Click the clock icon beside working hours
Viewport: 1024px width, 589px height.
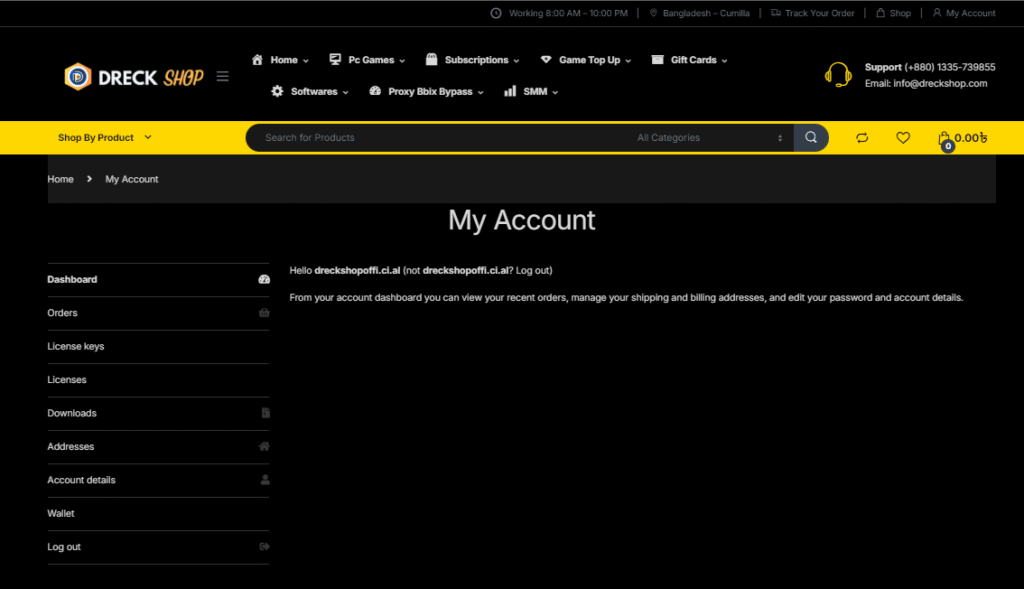click(496, 13)
